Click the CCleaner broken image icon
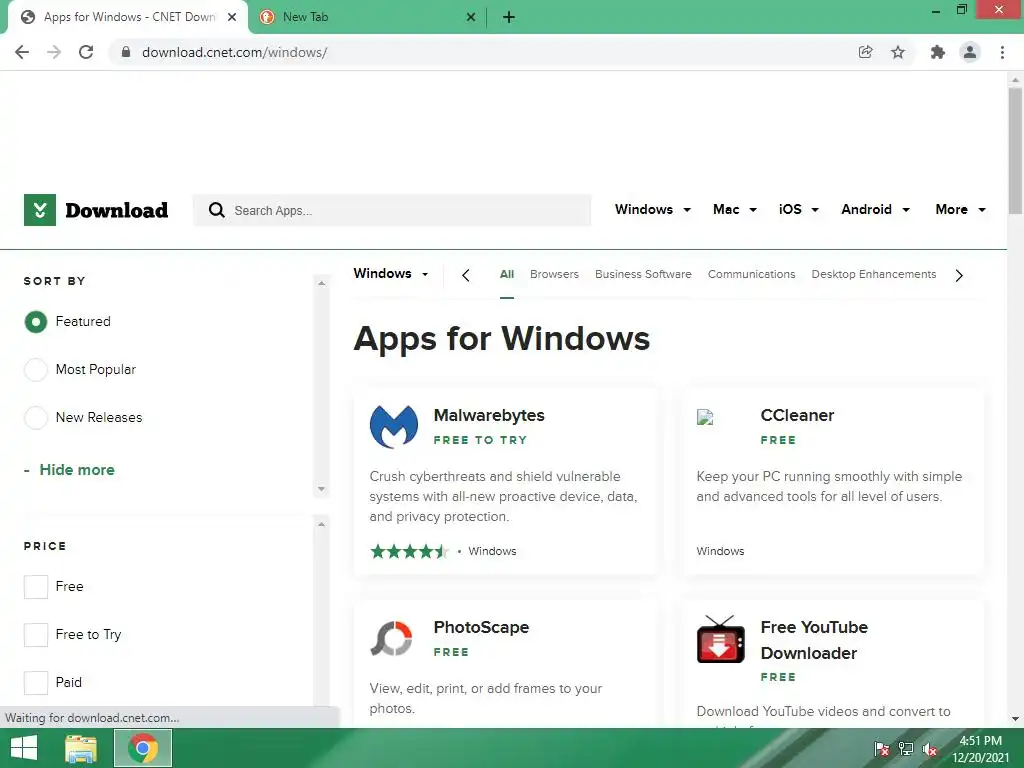Image resolution: width=1024 pixels, height=768 pixels. point(705,417)
